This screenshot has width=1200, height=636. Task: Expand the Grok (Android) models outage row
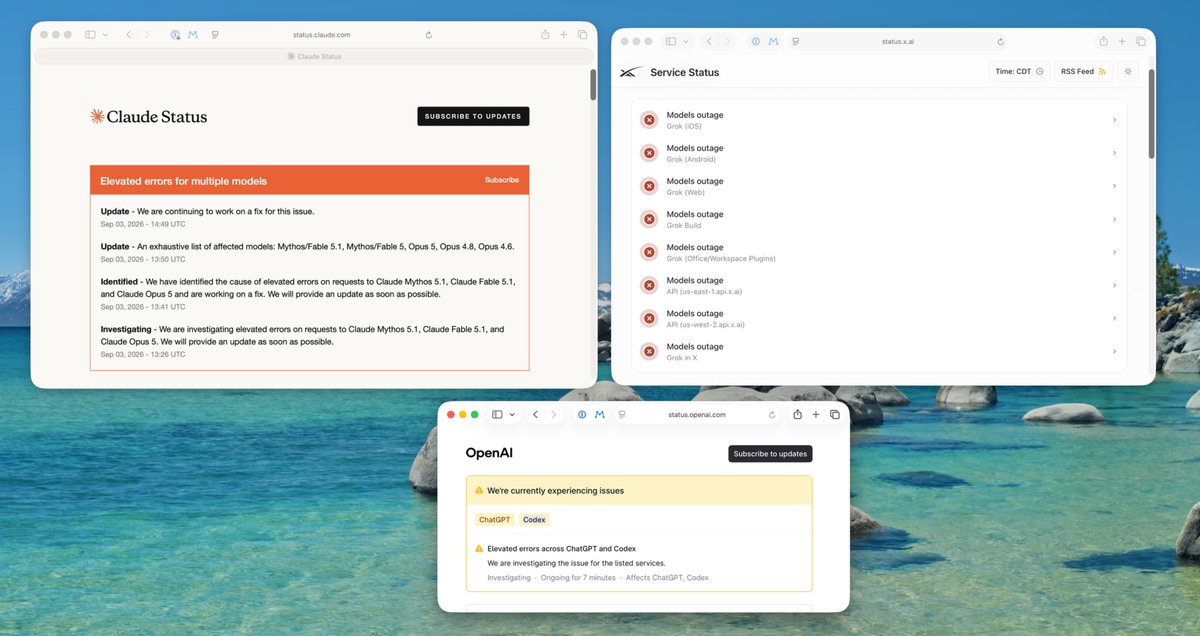coord(879,153)
